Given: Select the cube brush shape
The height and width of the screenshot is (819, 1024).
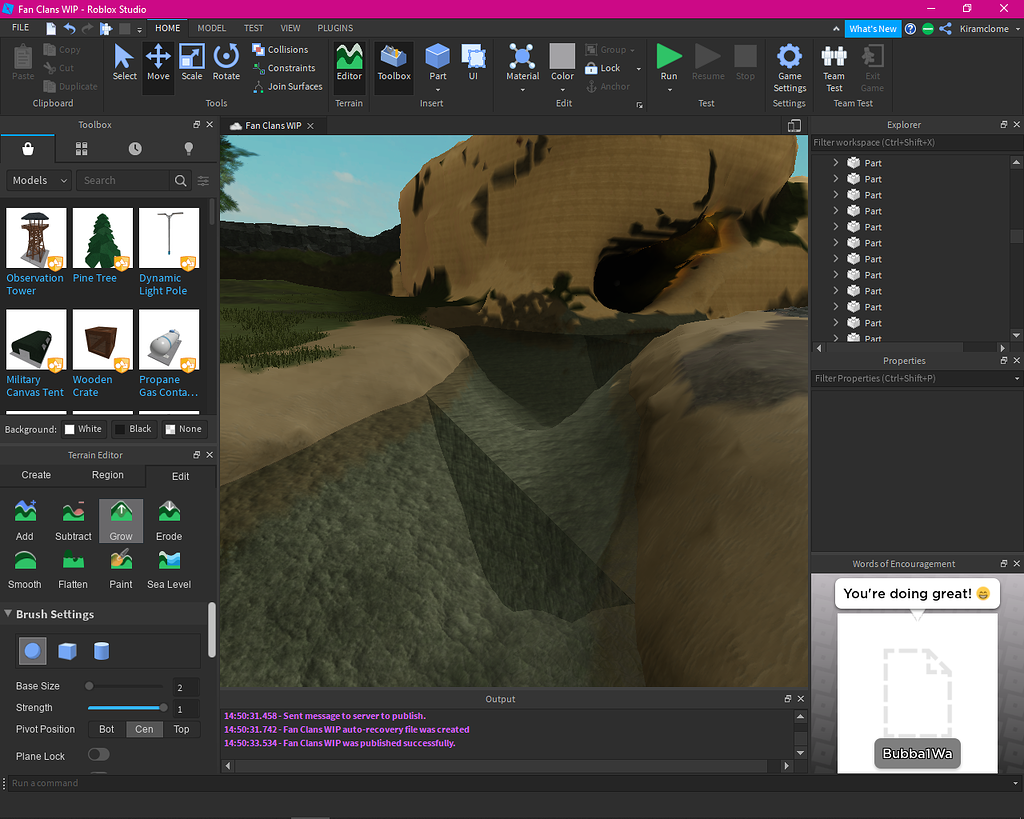Looking at the screenshot, I should pos(68,651).
